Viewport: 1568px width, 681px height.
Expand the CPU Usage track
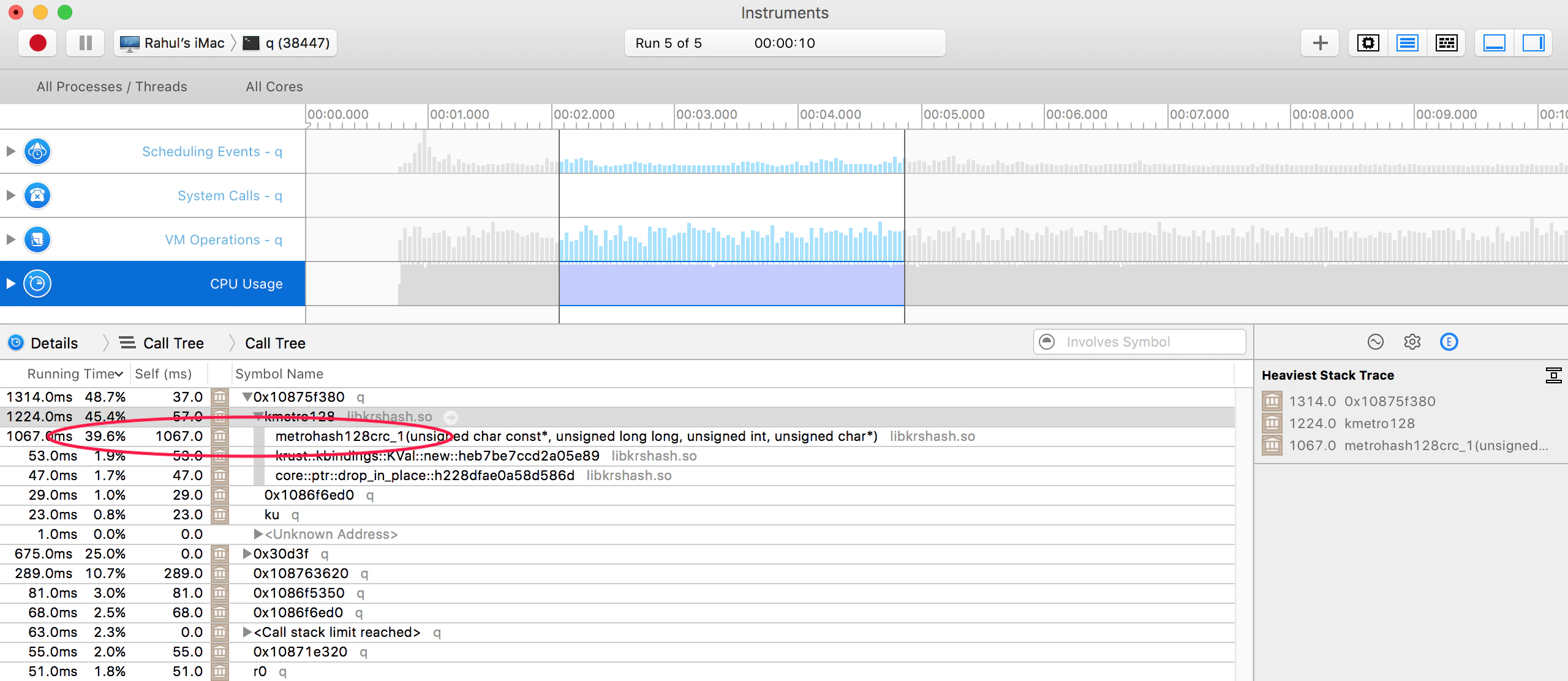click(10, 284)
